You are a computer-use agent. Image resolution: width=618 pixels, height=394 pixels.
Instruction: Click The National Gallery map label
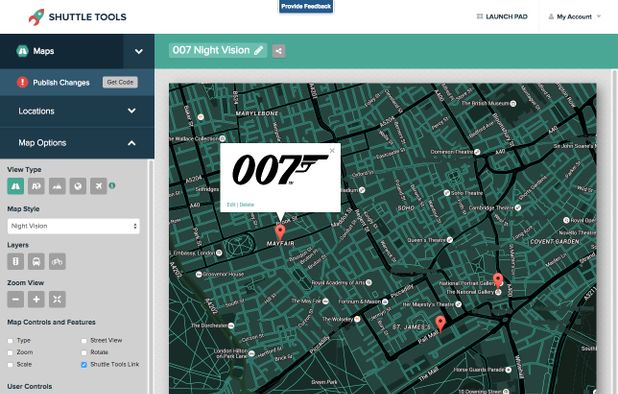tap(470, 292)
